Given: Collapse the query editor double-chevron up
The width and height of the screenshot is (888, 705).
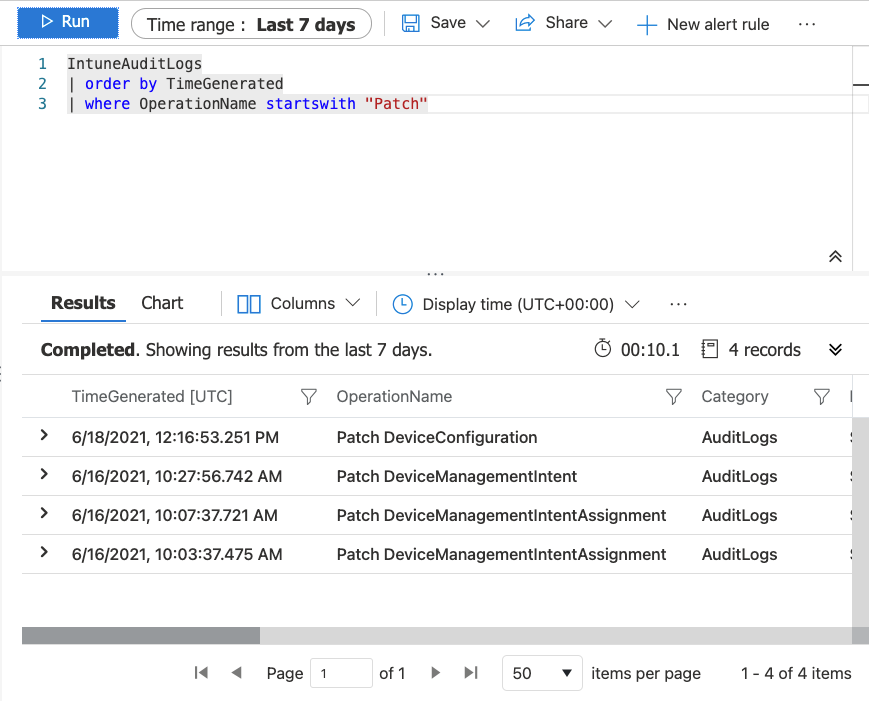Looking at the screenshot, I should pos(835,257).
